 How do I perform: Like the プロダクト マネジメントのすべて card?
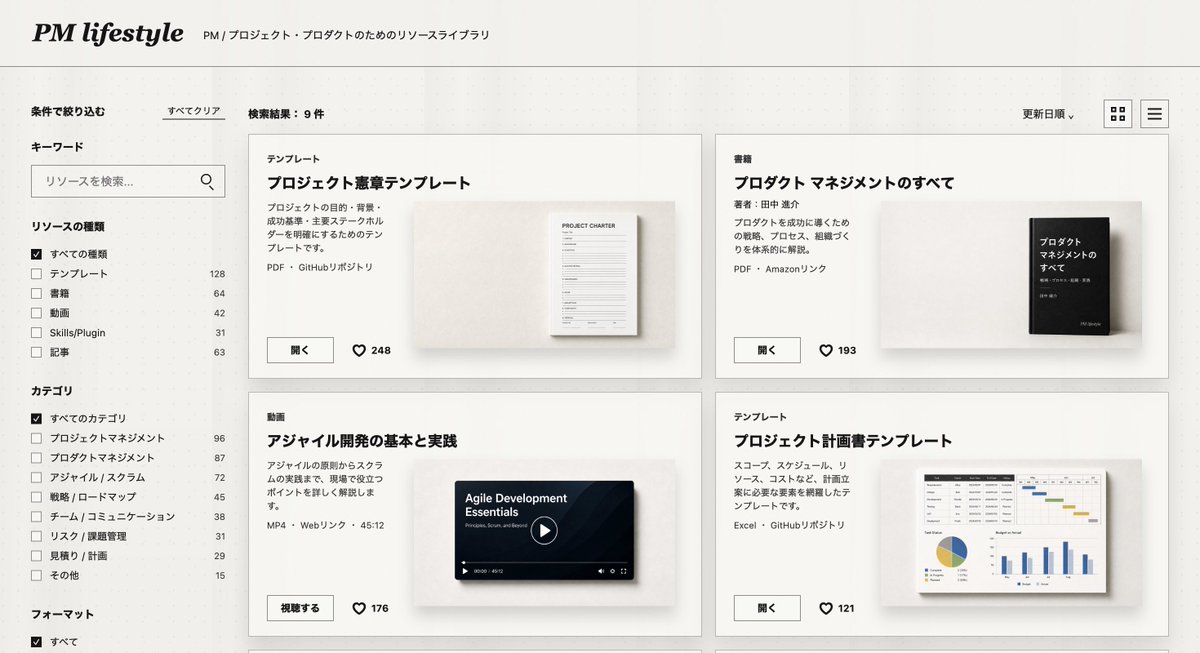coord(826,350)
